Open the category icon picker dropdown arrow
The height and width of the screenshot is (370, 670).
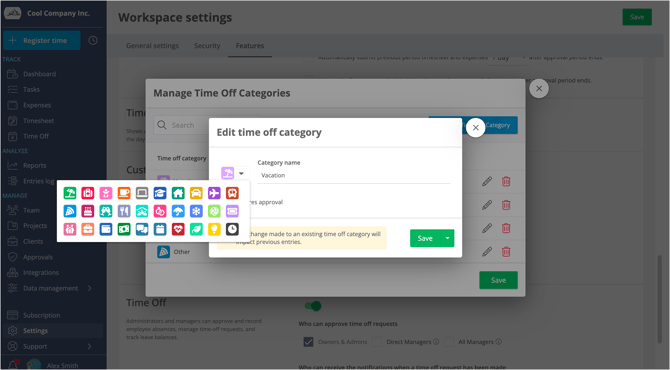click(x=241, y=173)
